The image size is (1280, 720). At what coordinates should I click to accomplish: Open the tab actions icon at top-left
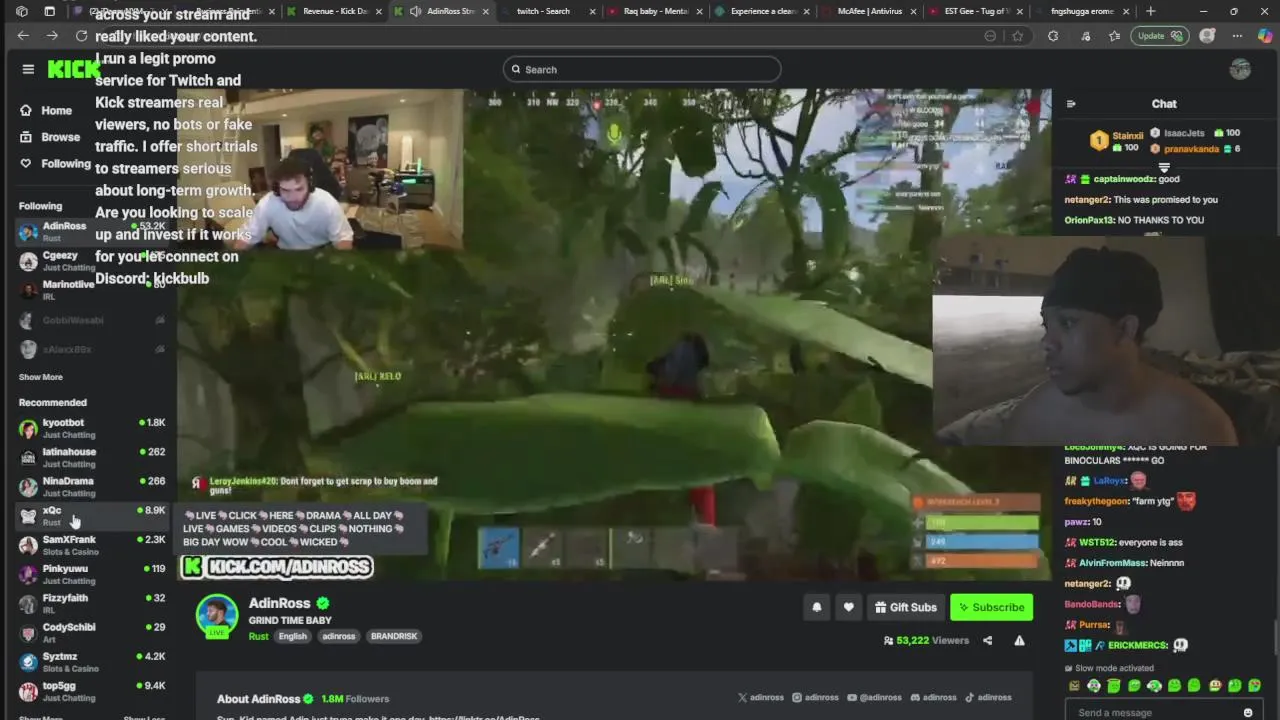tap(50, 11)
